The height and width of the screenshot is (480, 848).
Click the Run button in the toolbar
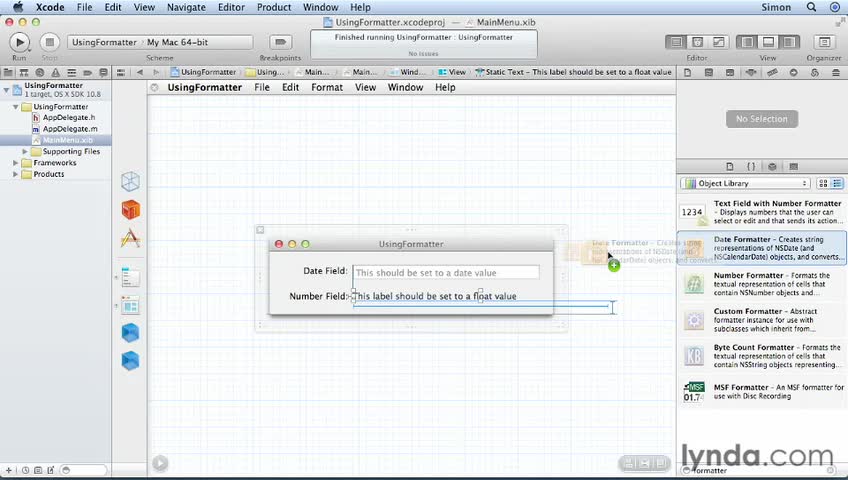[x=19, y=42]
